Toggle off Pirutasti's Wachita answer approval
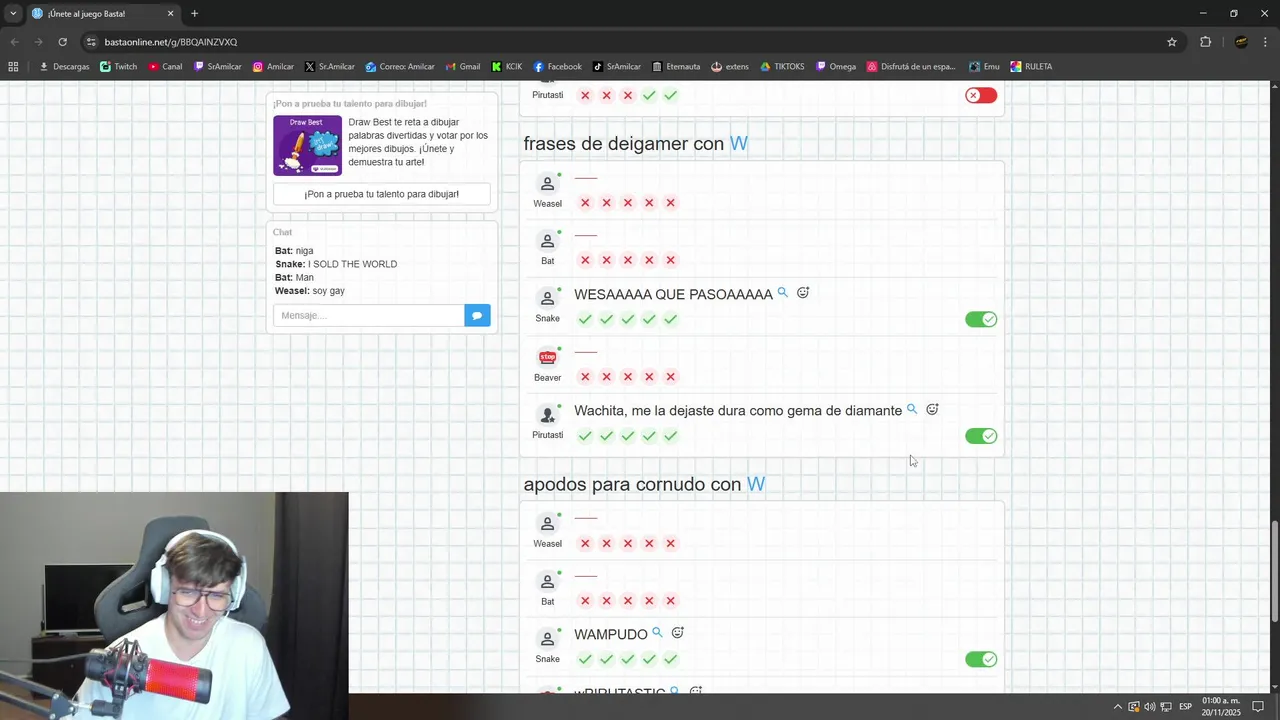Screen dimensions: 1280x720 click(x=981, y=436)
